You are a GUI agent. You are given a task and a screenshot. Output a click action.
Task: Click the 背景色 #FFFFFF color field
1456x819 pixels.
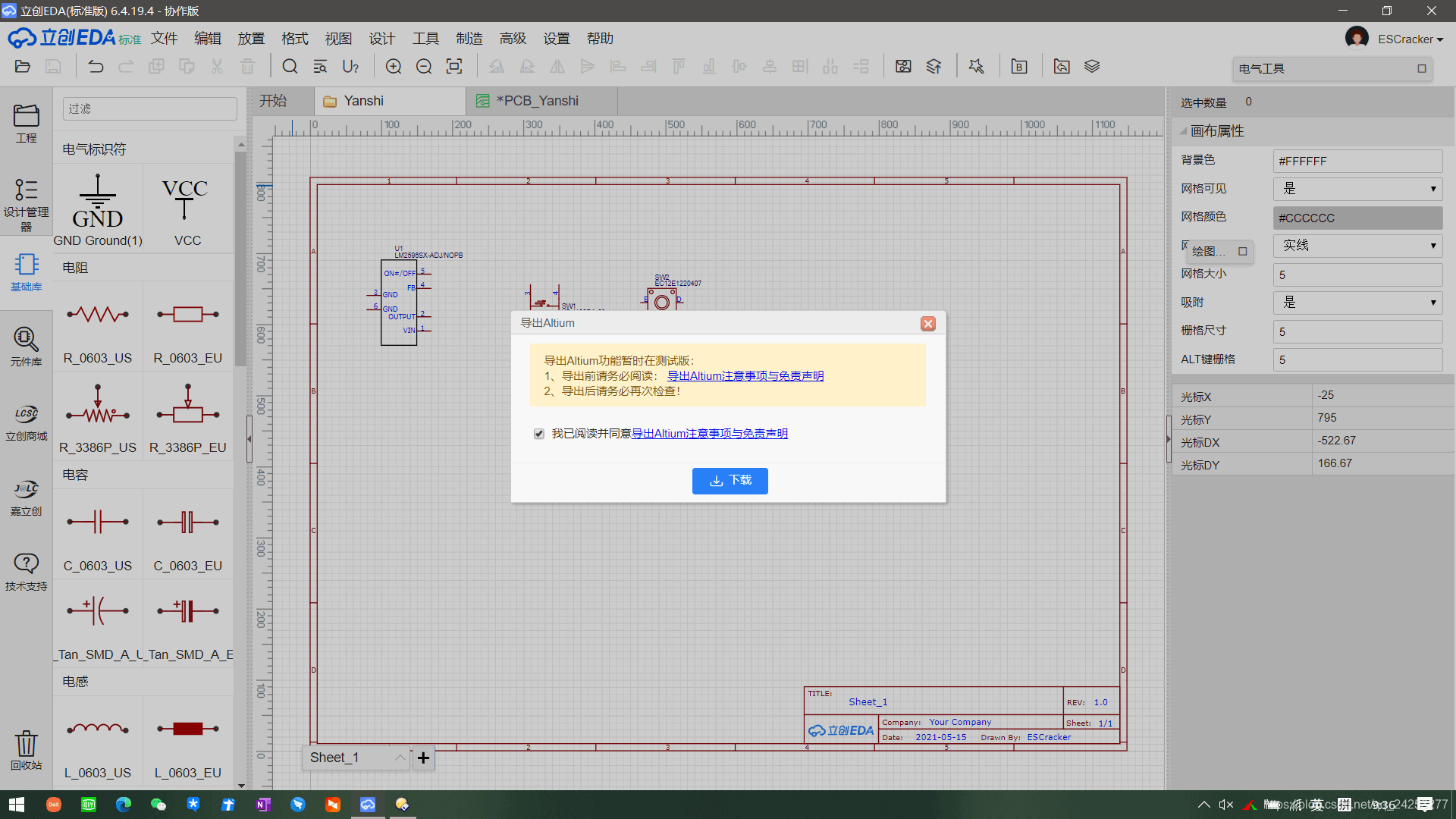tap(1357, 161)
